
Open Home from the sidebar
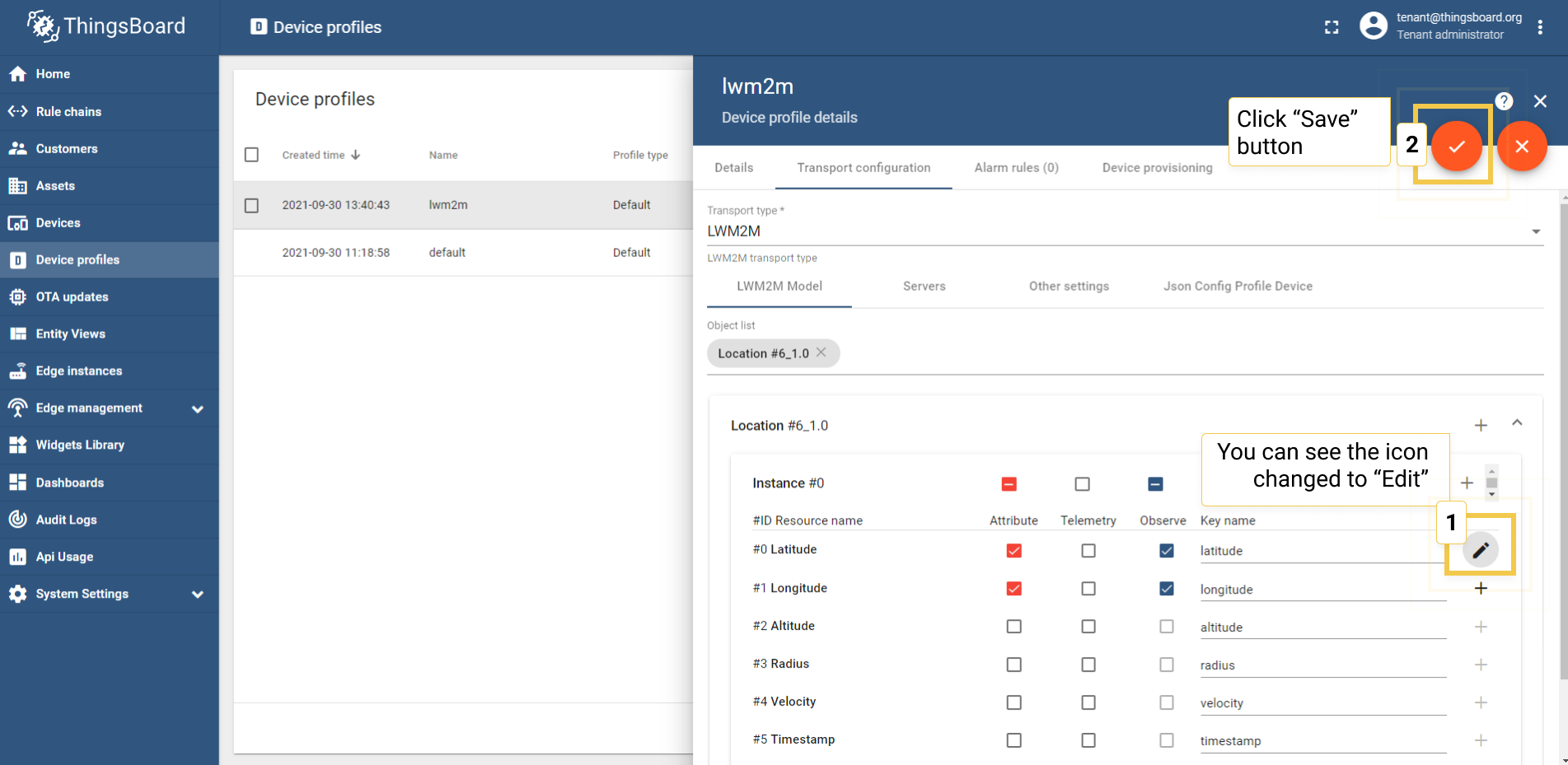tap(109, 74)
